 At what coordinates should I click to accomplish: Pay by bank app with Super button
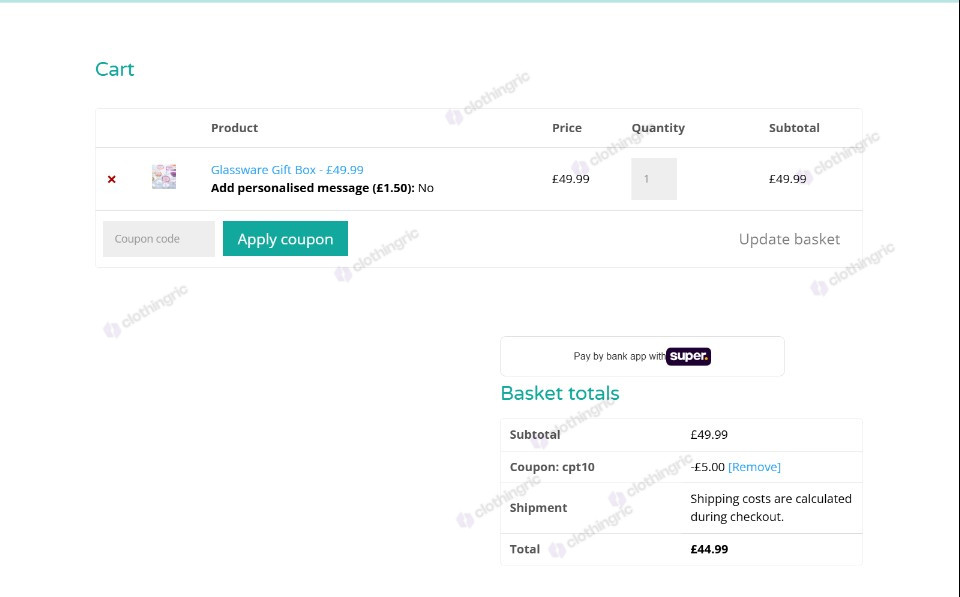642,356
